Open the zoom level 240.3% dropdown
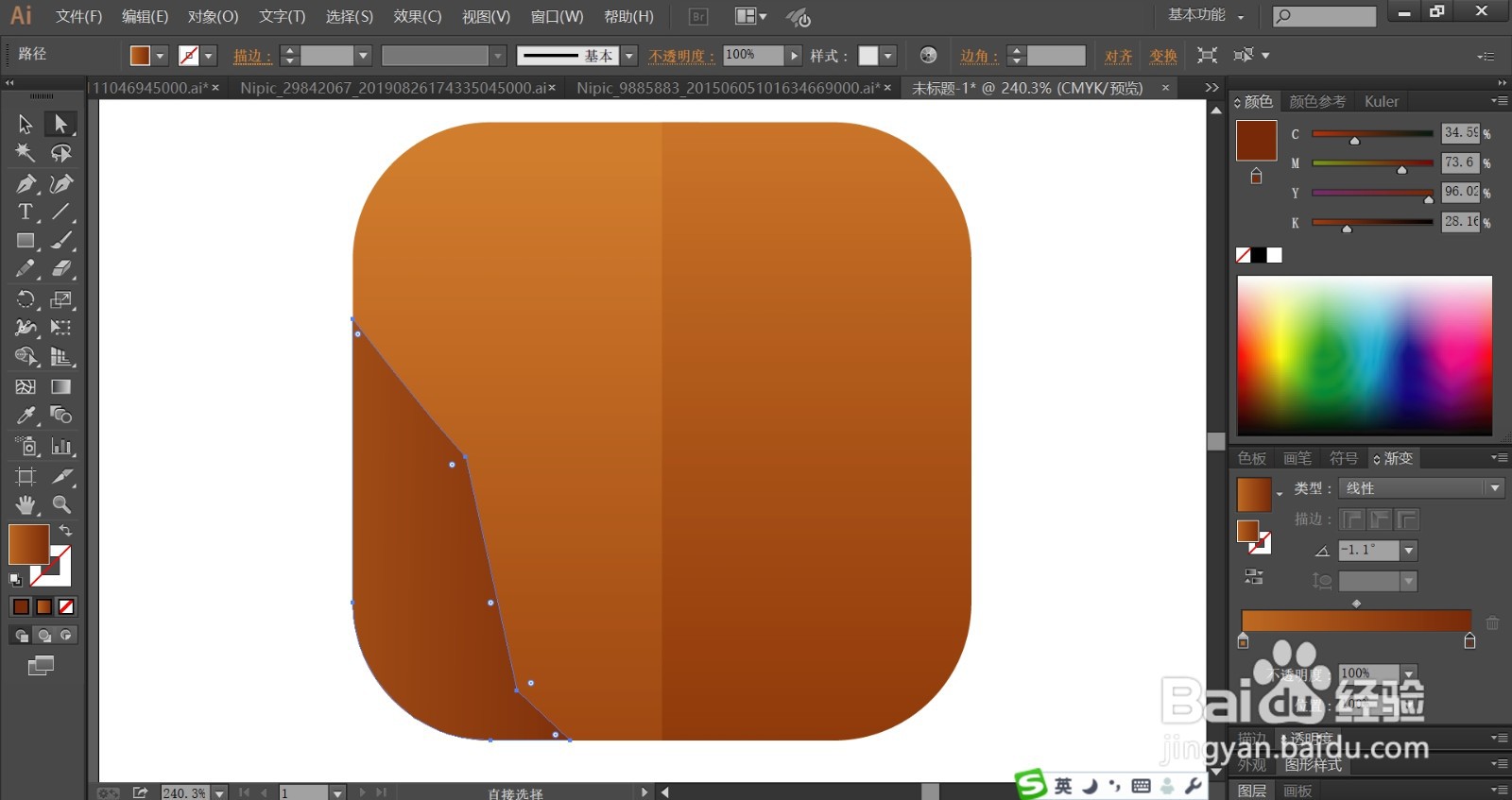The height and width of the screenshot is (800, 1512). point(219,792)
